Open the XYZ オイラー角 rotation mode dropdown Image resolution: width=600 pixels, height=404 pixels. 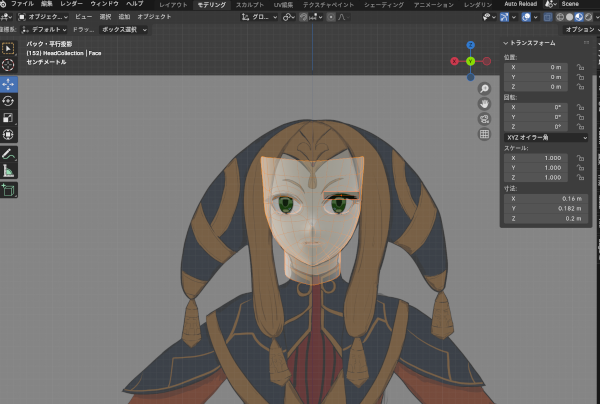(x=546, y=137)
